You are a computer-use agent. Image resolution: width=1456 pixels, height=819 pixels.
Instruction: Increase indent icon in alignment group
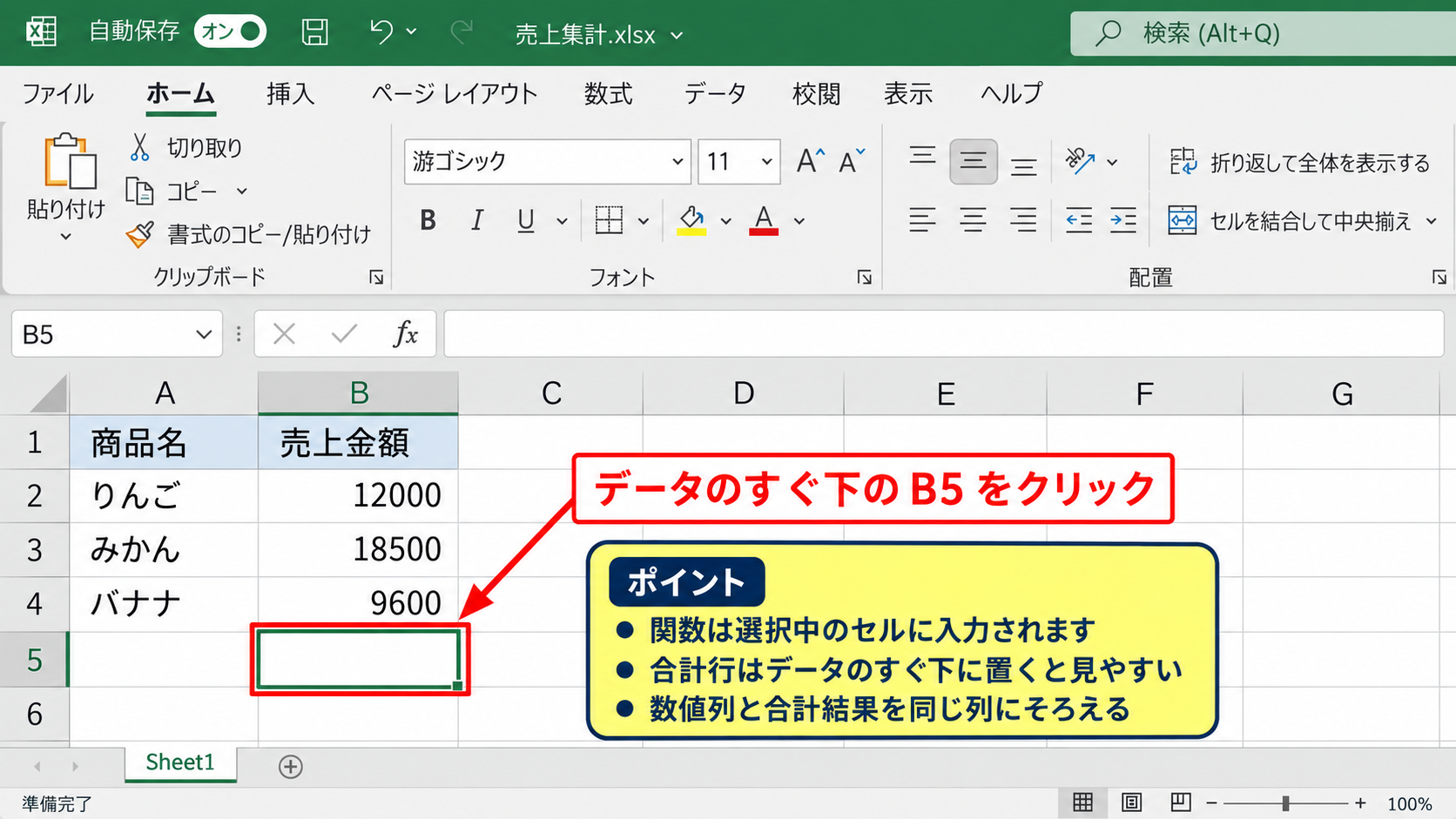click(x=1123, y=220)
